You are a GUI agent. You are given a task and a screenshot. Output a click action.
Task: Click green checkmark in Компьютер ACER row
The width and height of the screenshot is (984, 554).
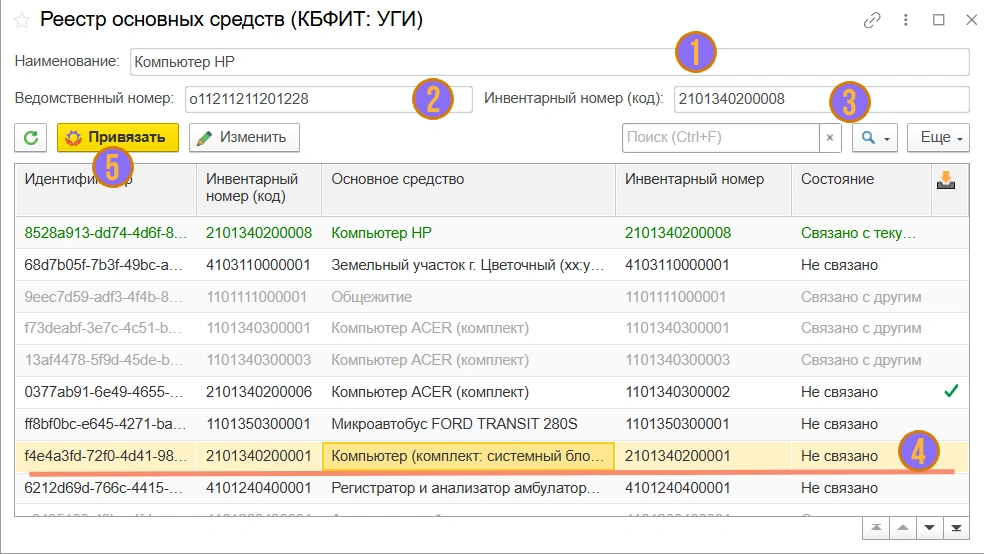(x=951, y=392)
